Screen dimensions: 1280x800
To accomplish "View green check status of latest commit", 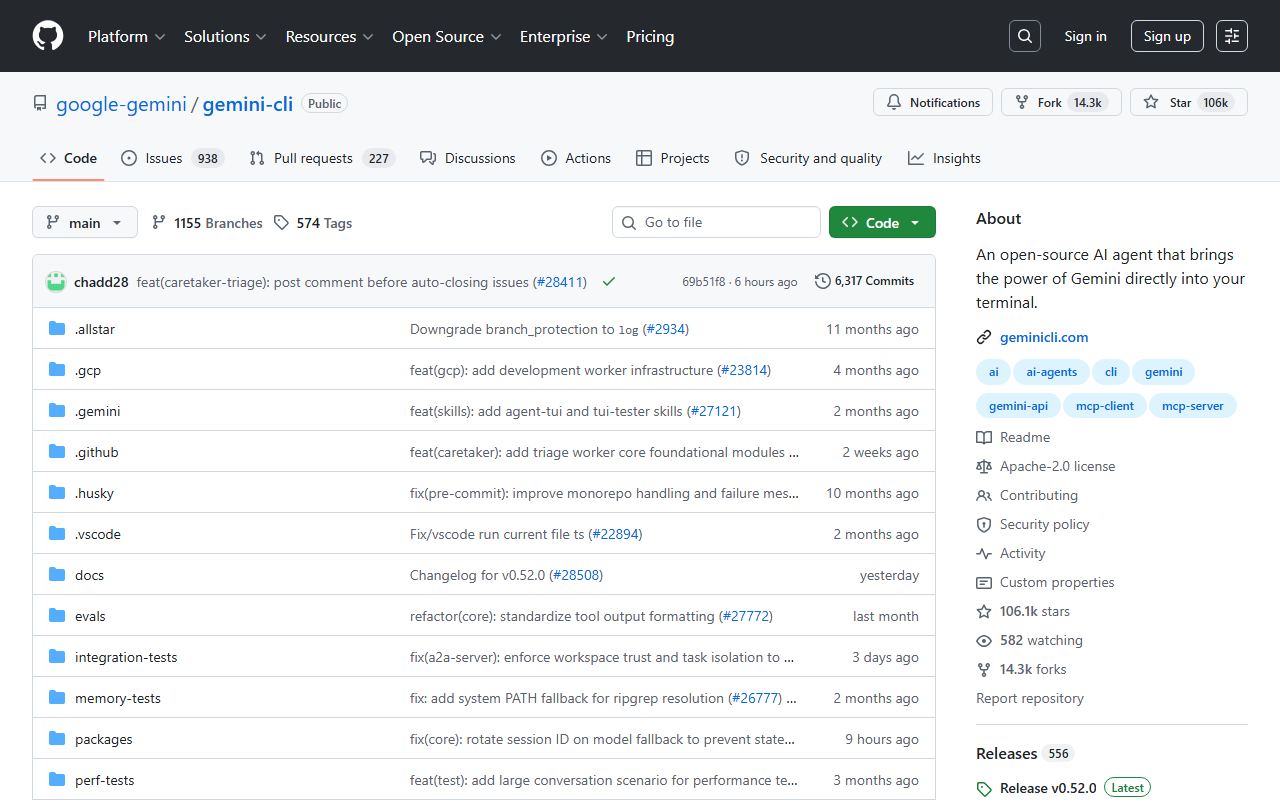I will tap(609, 282).
